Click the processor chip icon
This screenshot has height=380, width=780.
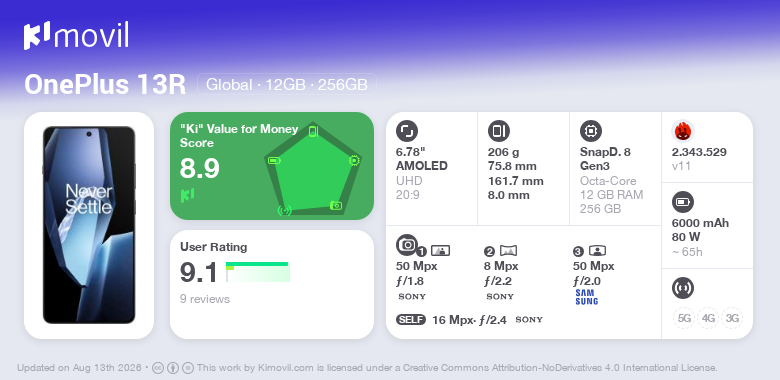click(x=591, y=131)
